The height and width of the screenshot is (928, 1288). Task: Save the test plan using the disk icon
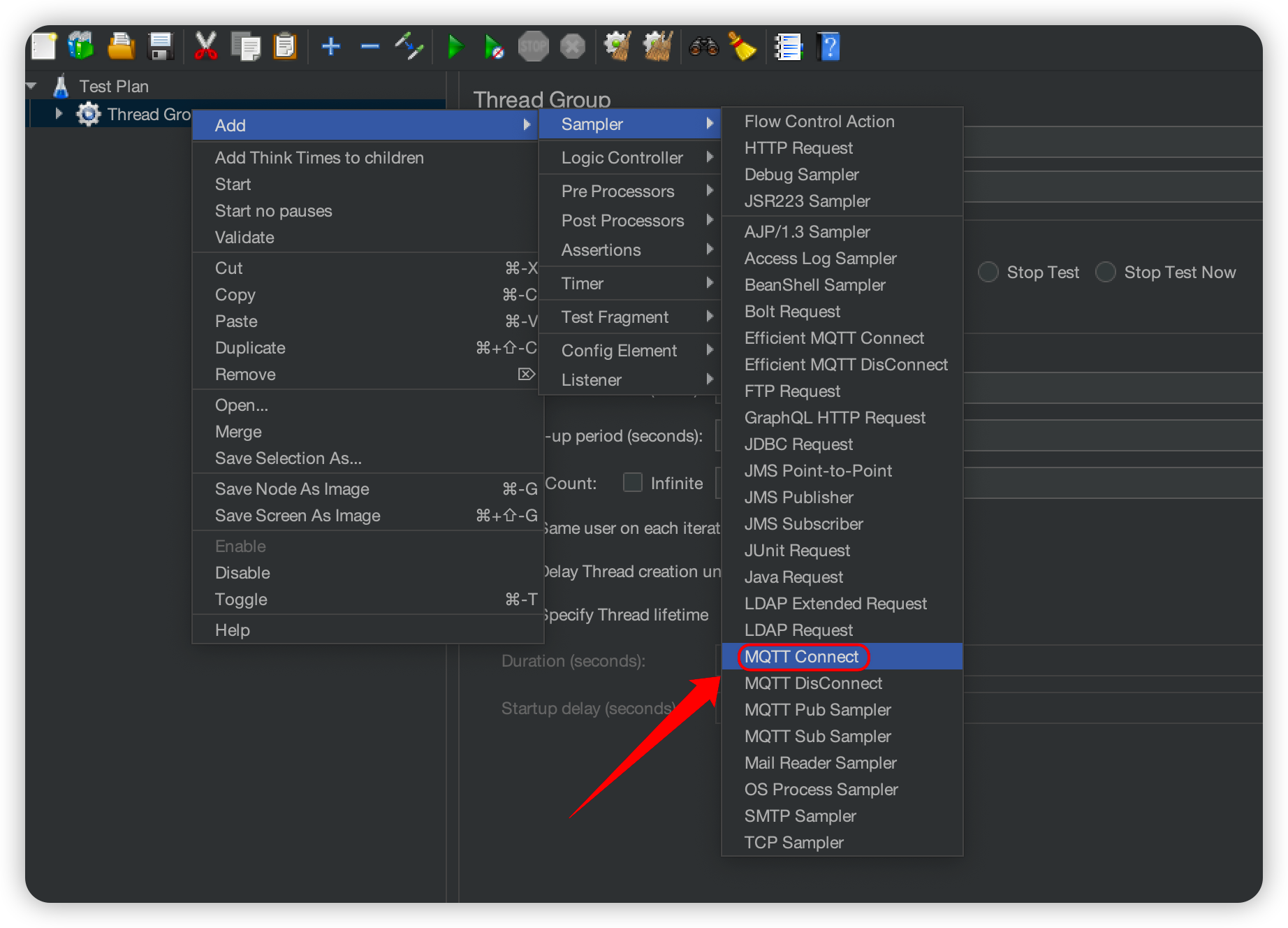click(160, 46)
